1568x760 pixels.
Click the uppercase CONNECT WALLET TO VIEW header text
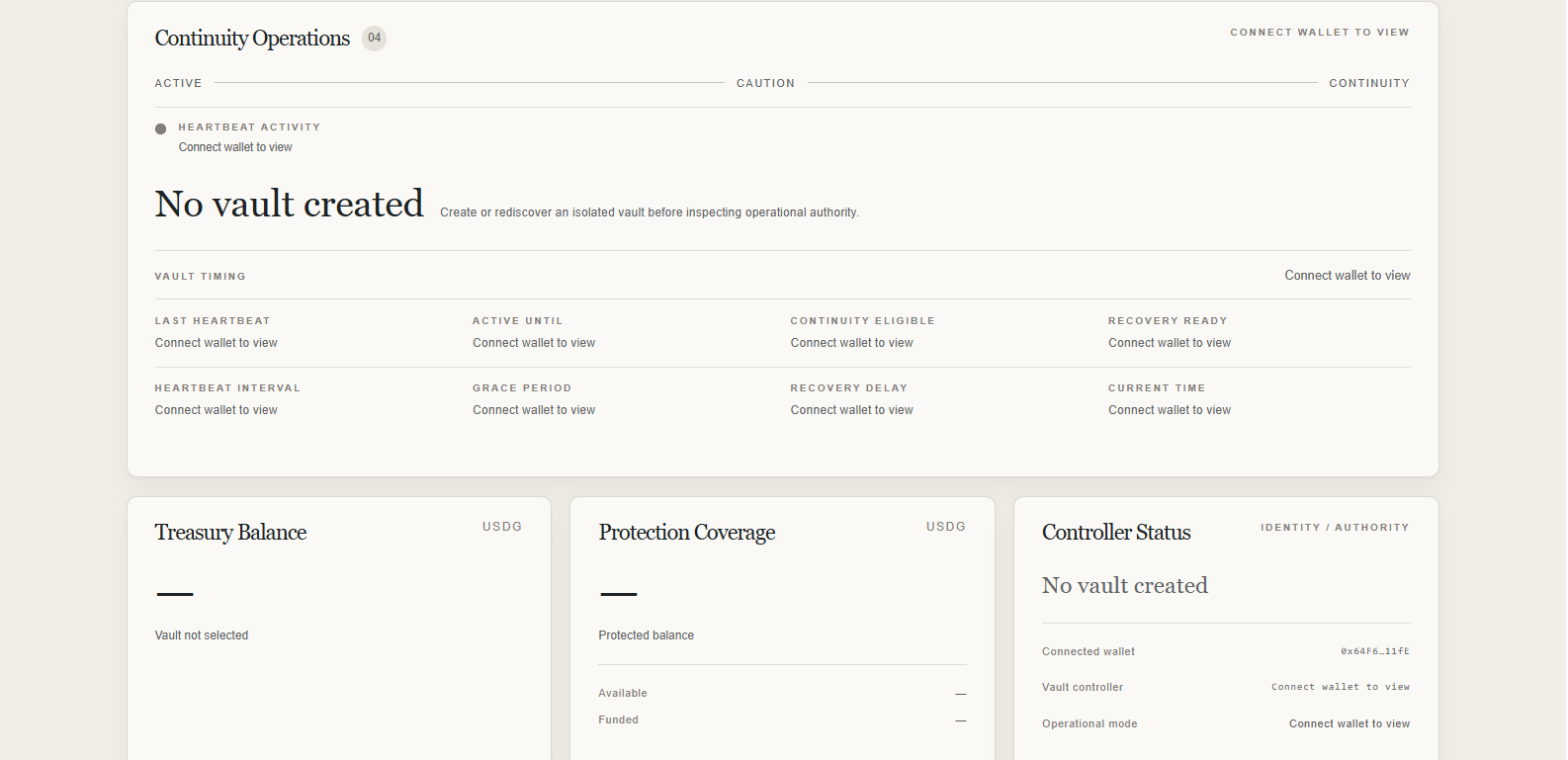[1320, 33]
